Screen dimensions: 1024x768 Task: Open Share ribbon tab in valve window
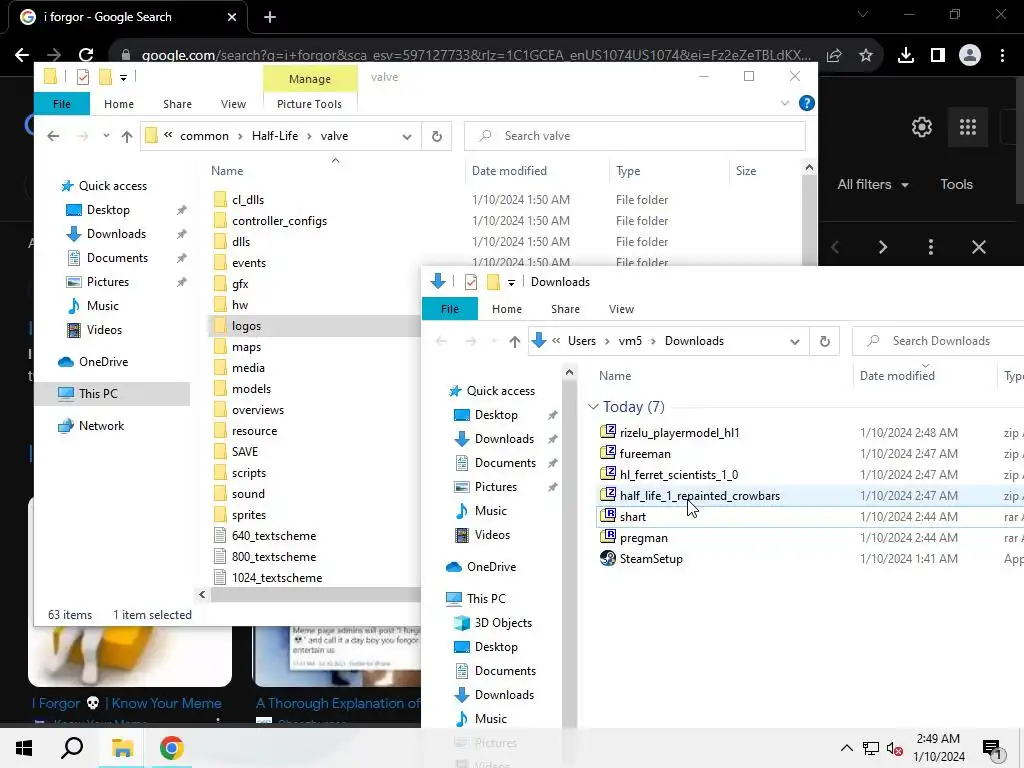click(177, 104)
